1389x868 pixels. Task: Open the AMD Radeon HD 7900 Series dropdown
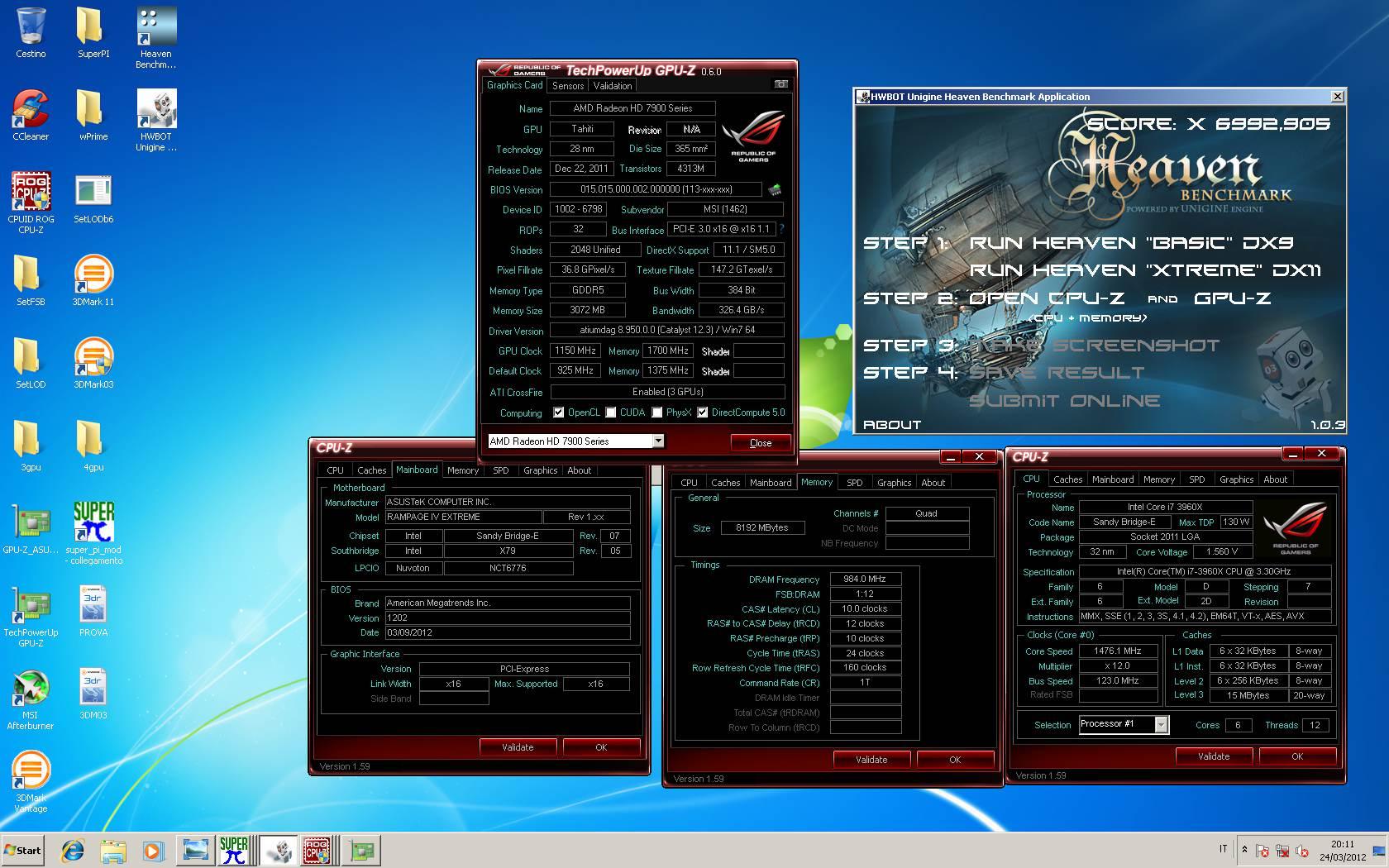point(658,441)
